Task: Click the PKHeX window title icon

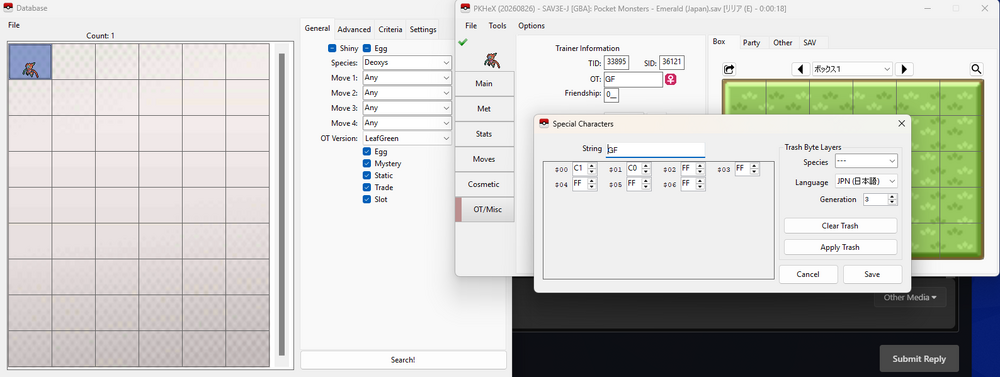Action: point(465,8)
